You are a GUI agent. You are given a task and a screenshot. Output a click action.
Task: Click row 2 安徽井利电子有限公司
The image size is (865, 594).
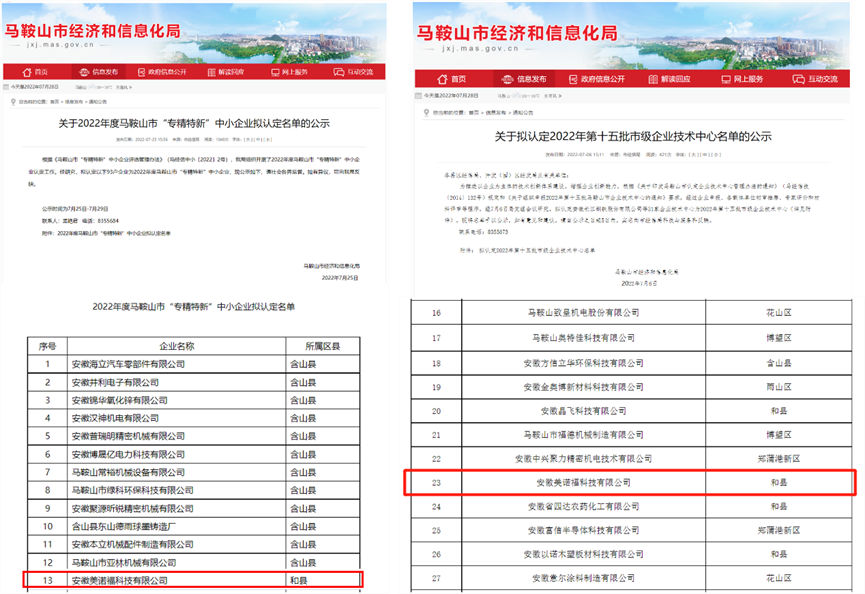tap(194, 382)
